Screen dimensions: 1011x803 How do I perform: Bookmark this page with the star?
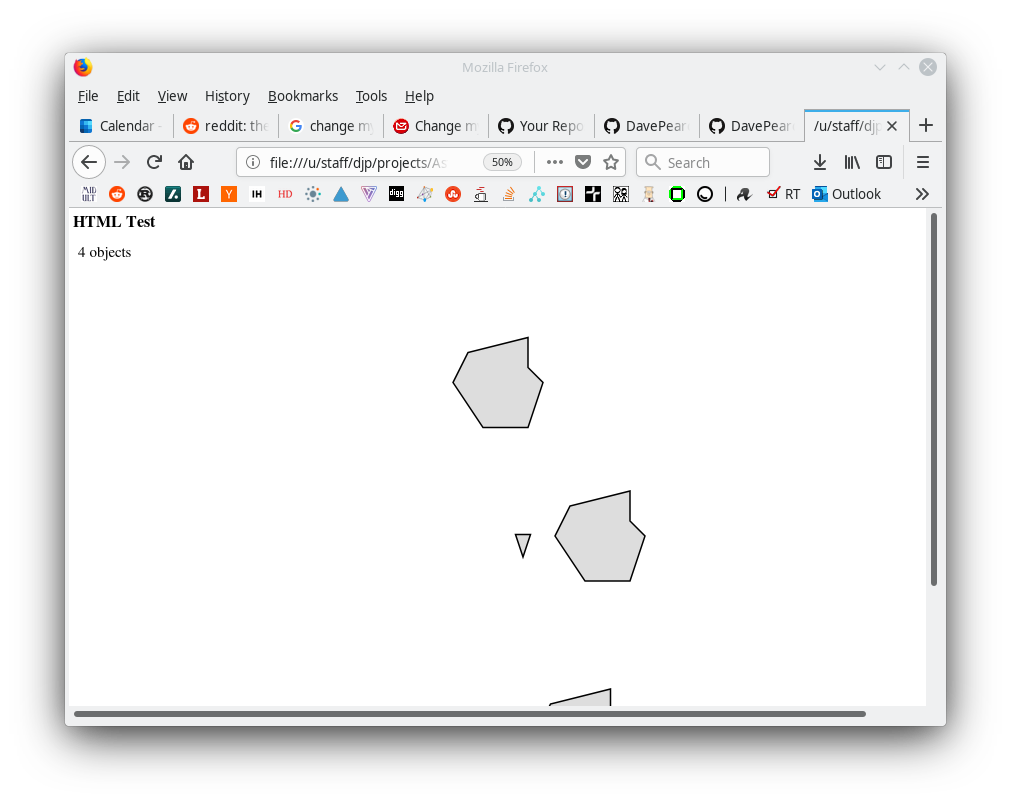coord(611,162)
